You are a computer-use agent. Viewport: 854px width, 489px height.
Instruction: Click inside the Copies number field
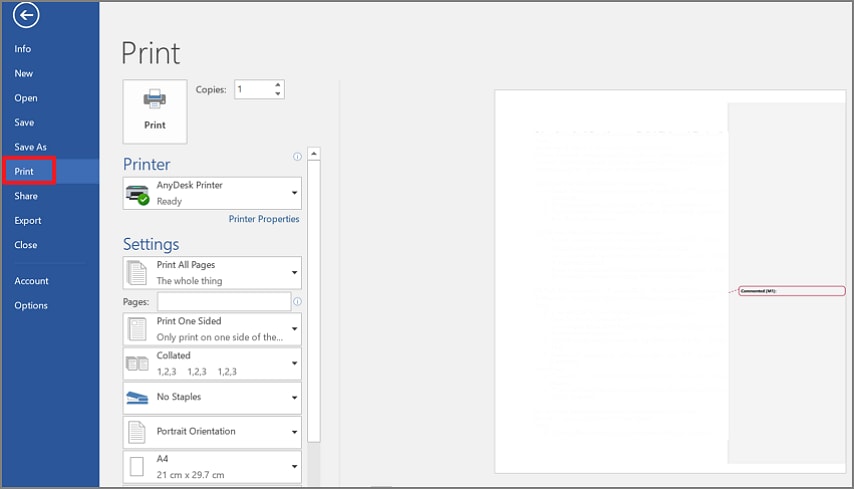(253, 89)
